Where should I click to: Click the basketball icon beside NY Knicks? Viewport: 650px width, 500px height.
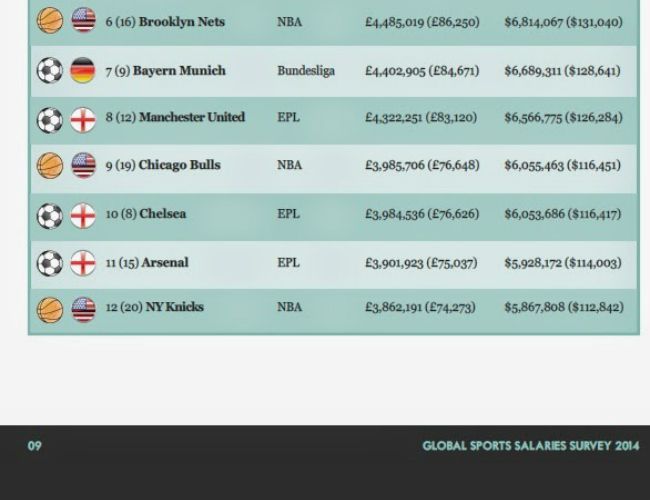click(50, 309)
